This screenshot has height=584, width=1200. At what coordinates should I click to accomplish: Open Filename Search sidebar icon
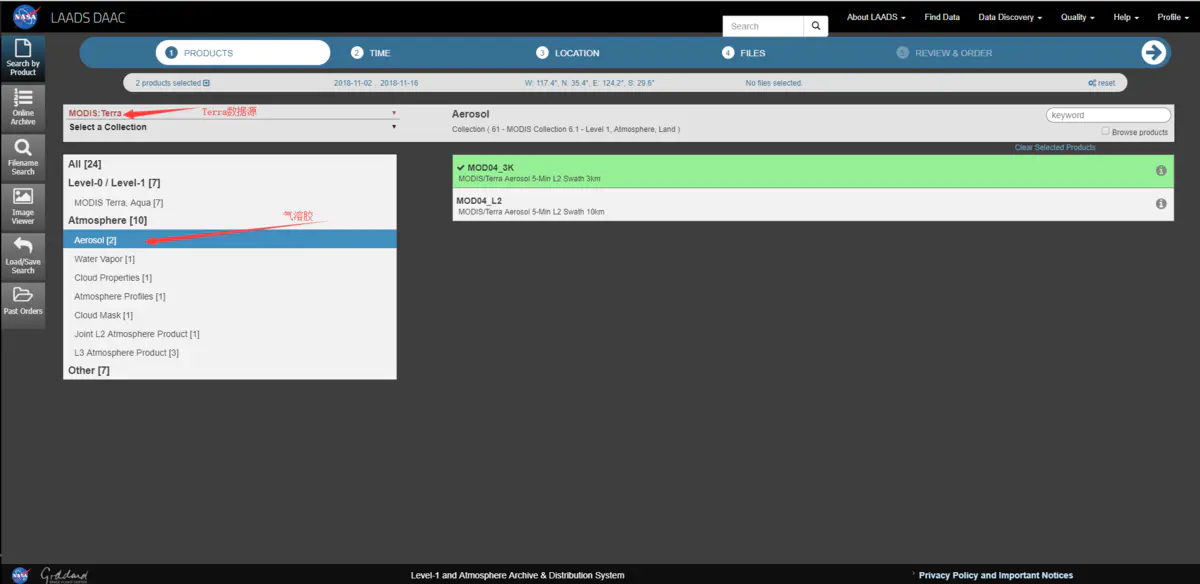point(23,157)
